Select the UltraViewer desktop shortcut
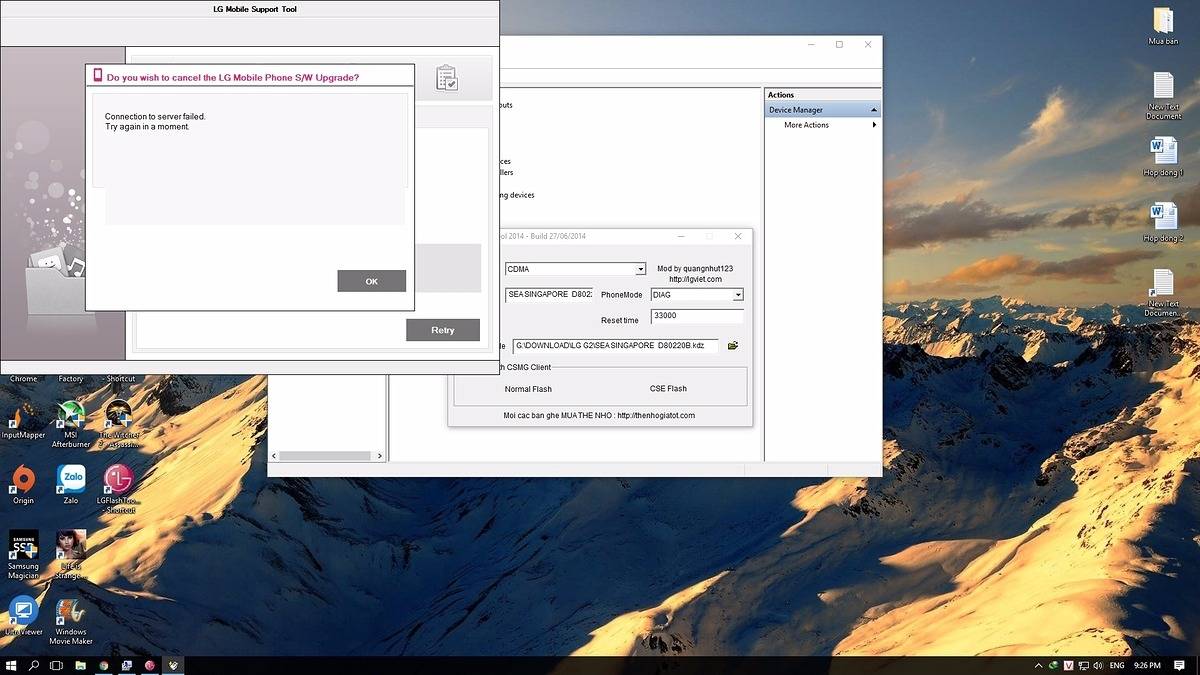1200x675 pixels. [x=23, y=616]
